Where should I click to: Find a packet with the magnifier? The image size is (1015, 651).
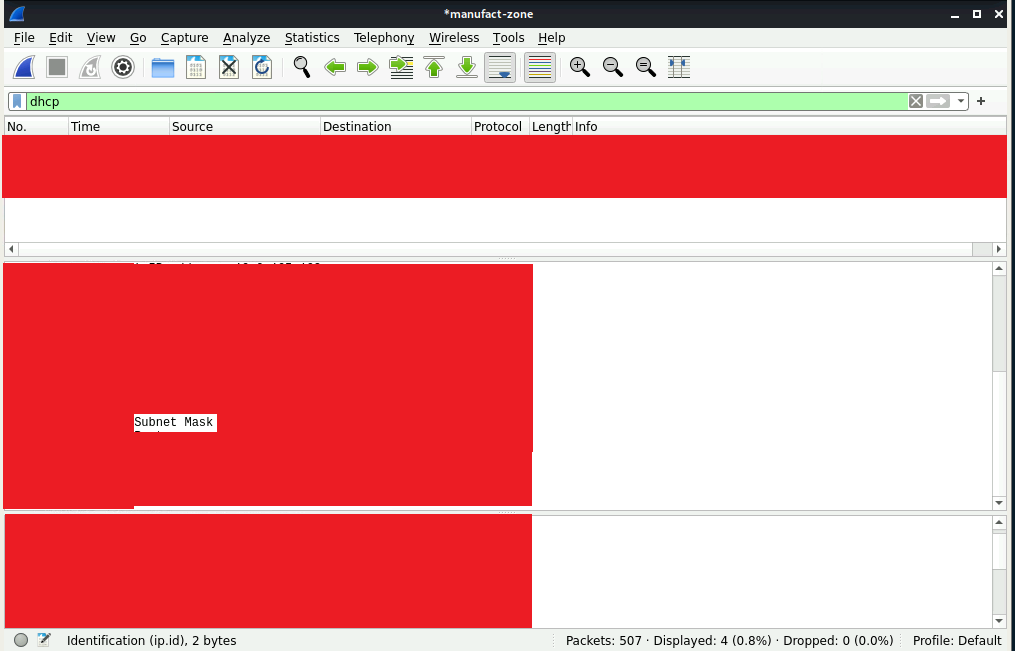(x=302, y=67)
